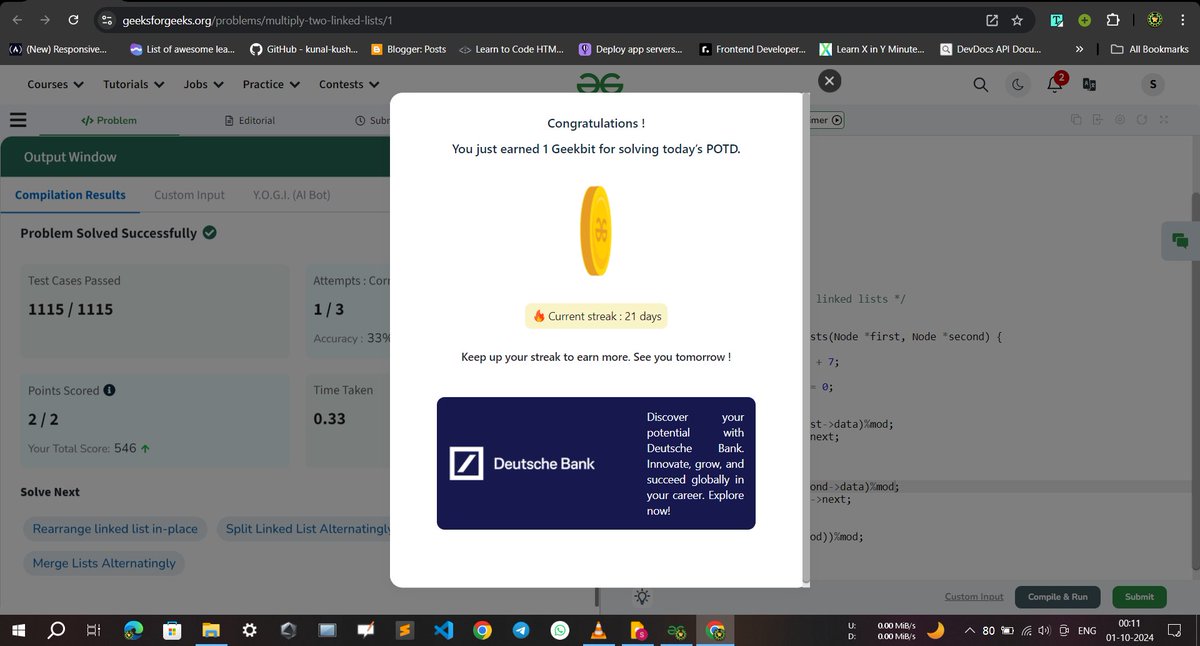
Task: Go back using the browser back arrow
Action: pyautogui.click(x=17, y=20)
